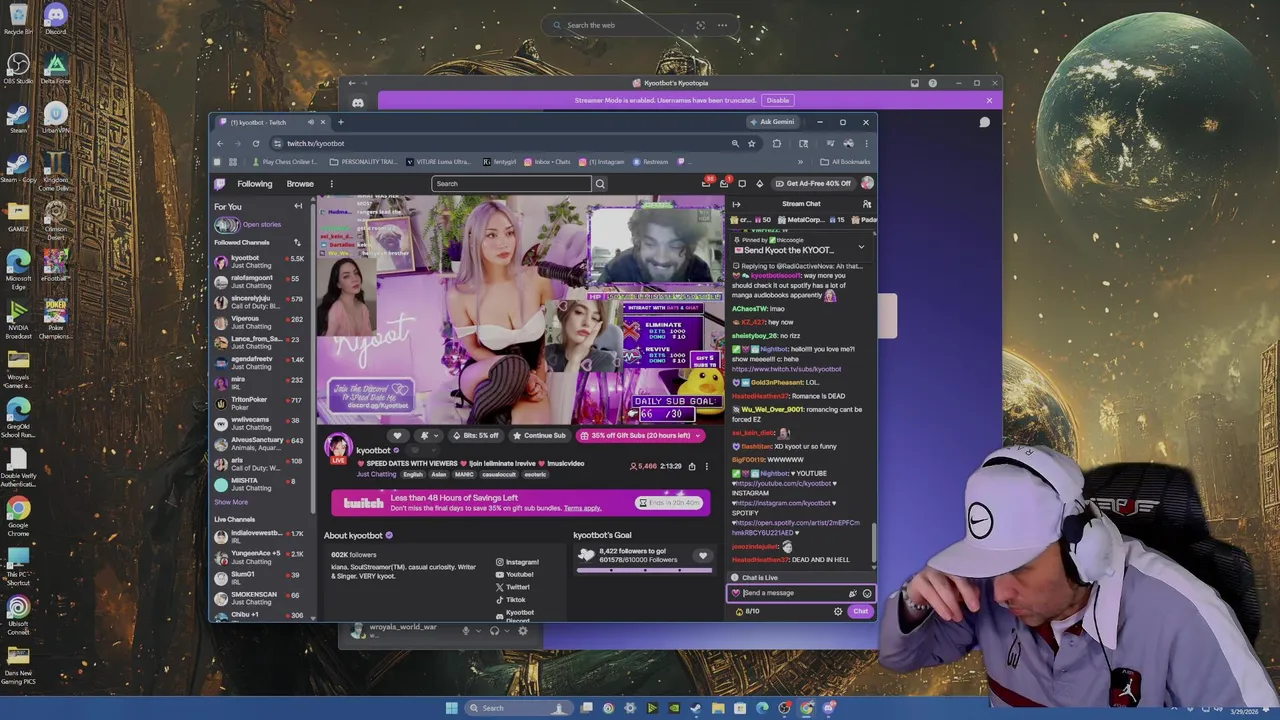The height and width of the screenshot is (720, 1280).
Task: Open stream options three dots near uptime
Action: [706, 466]
